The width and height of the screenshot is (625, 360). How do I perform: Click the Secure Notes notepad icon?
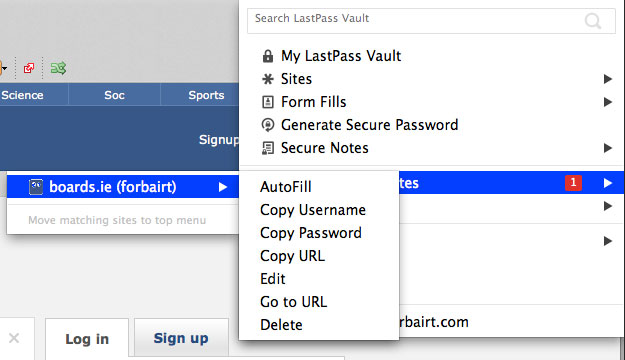tap(268, 148)
